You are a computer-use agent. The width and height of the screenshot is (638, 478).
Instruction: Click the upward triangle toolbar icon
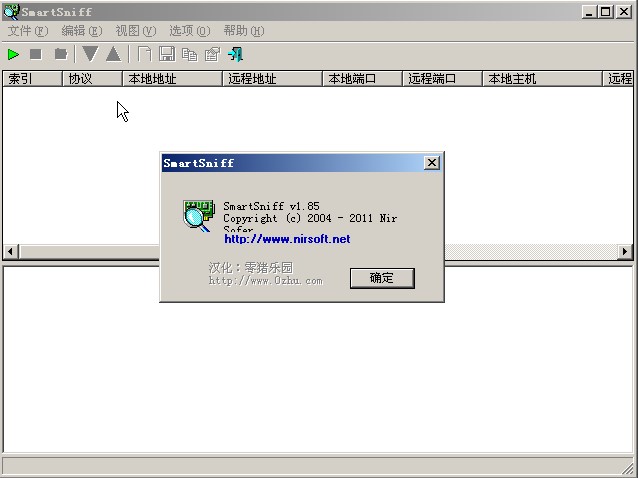coord(114,54)
